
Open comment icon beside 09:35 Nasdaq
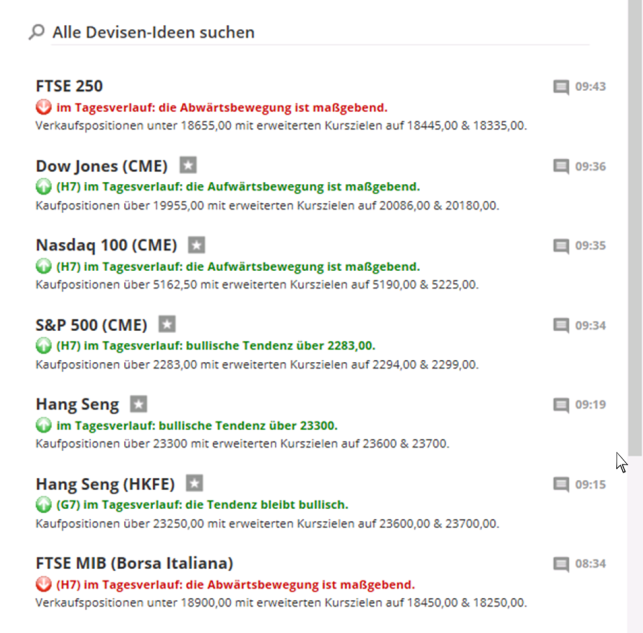point(561,246)
